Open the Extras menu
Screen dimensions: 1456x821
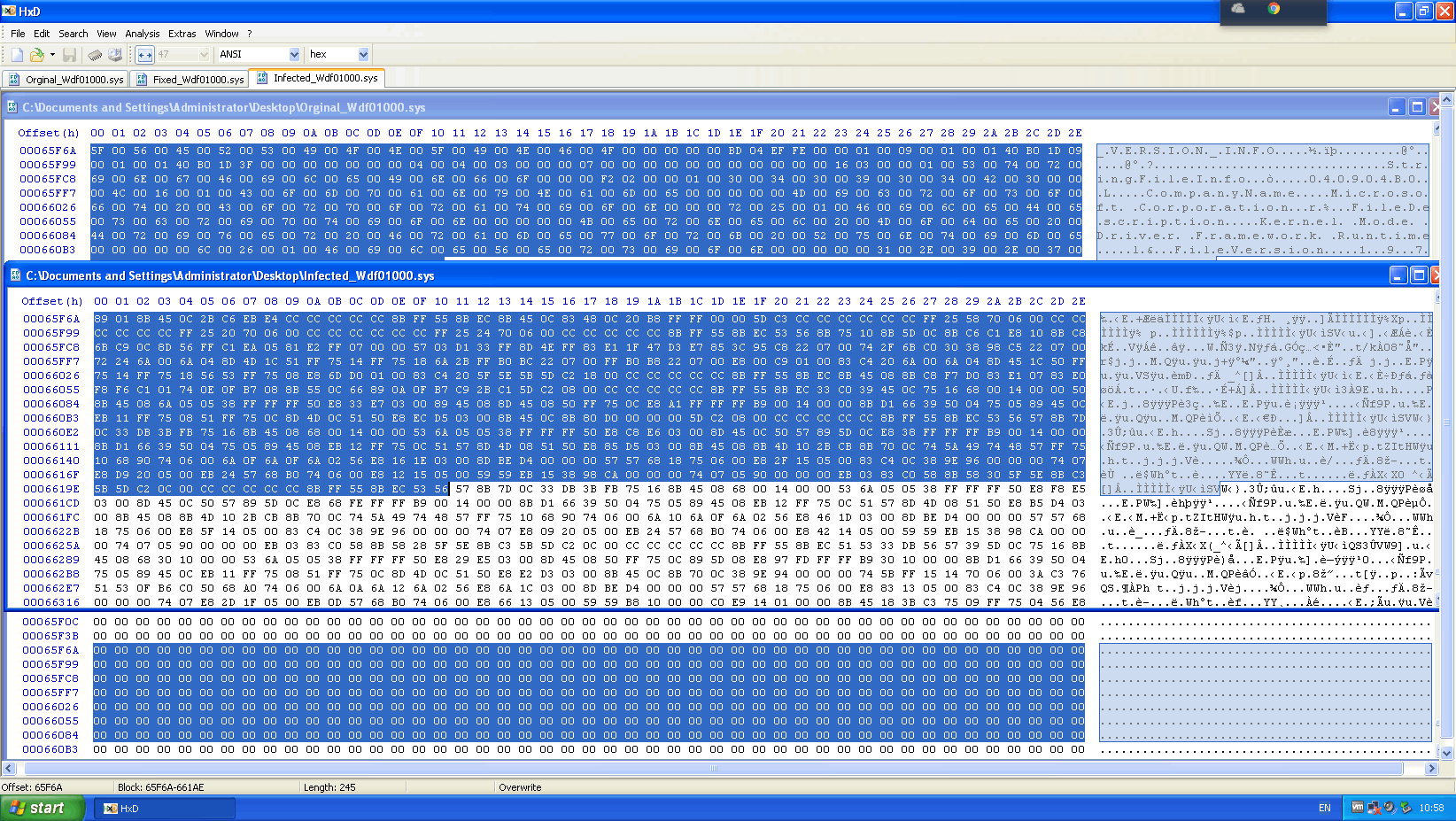[x=182, y=34]
